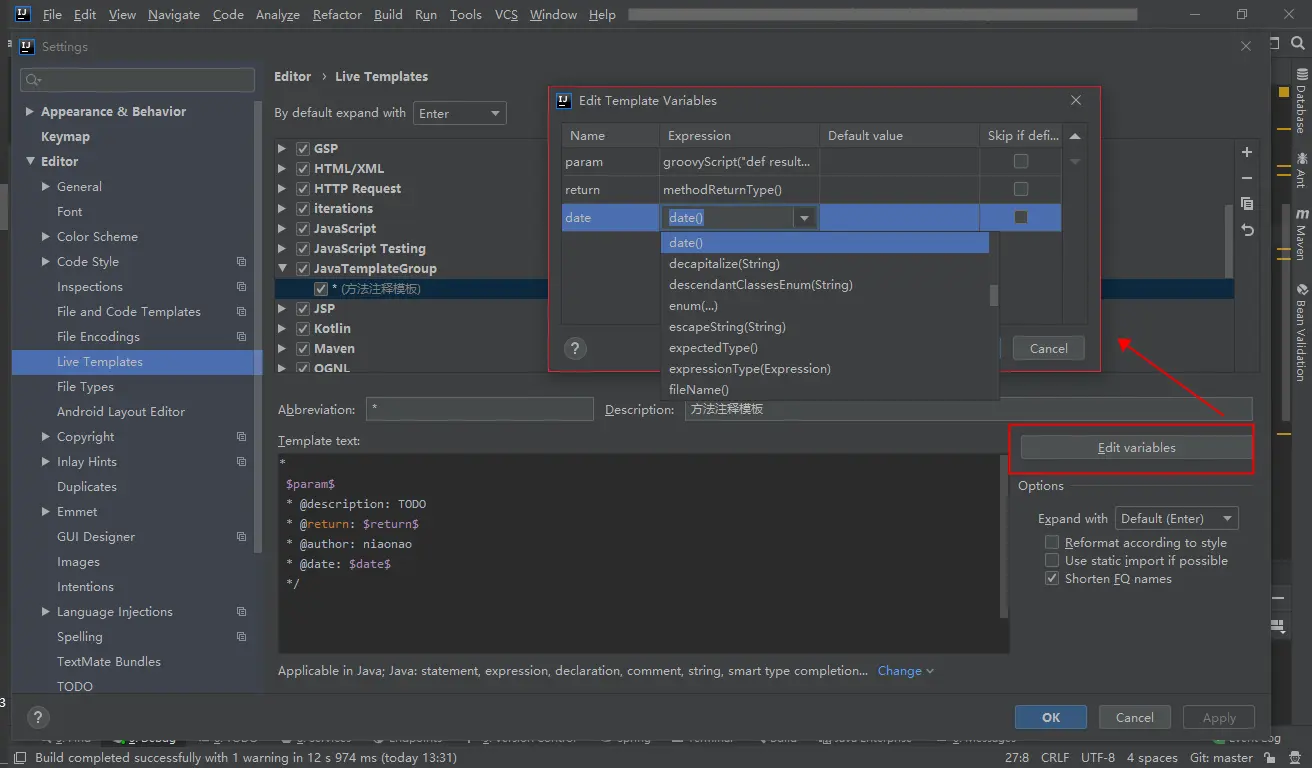Toggle the GSP template group checkbox

pos(303,149)
